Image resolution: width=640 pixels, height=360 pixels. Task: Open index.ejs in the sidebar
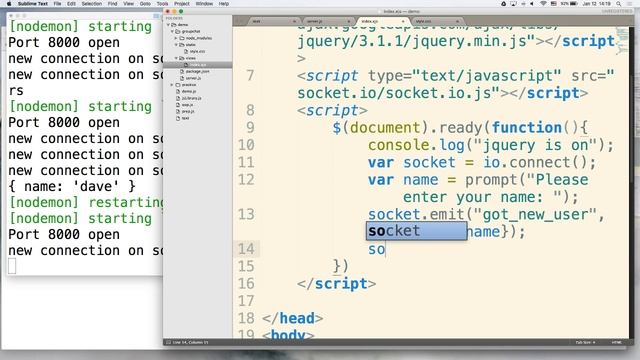[198, 65]
